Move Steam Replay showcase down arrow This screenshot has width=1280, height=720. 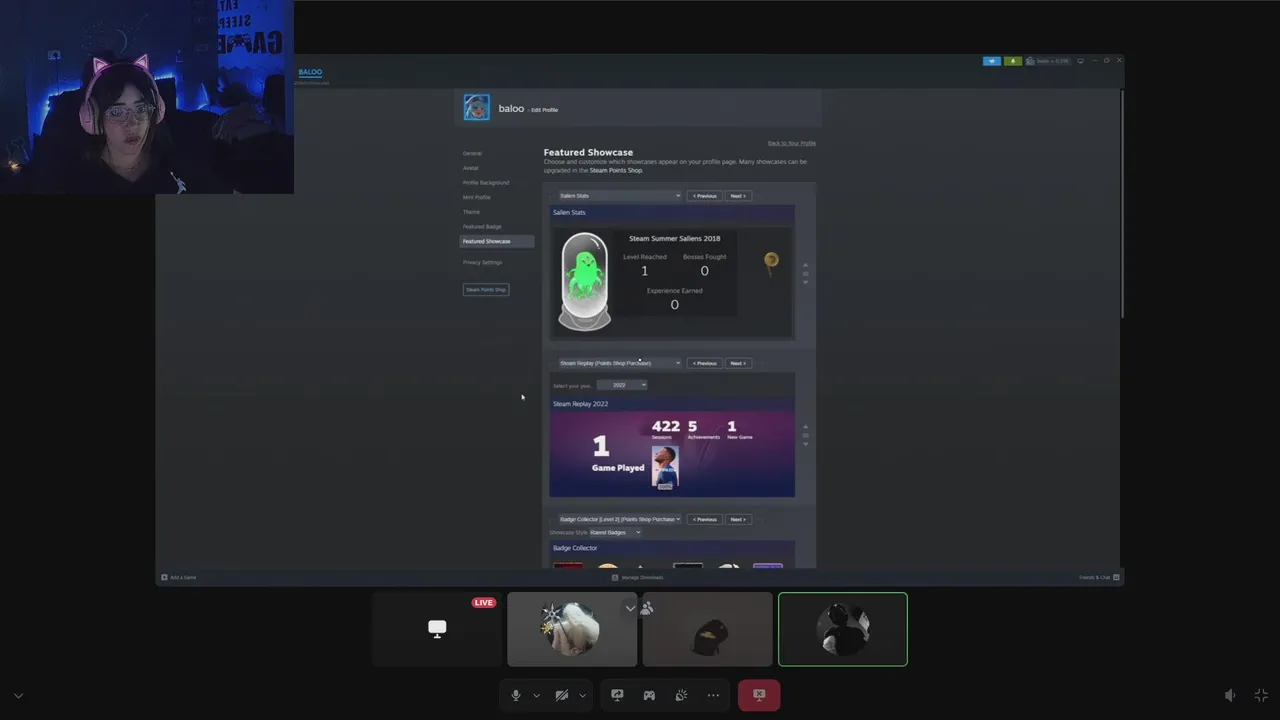coord(806,444)
